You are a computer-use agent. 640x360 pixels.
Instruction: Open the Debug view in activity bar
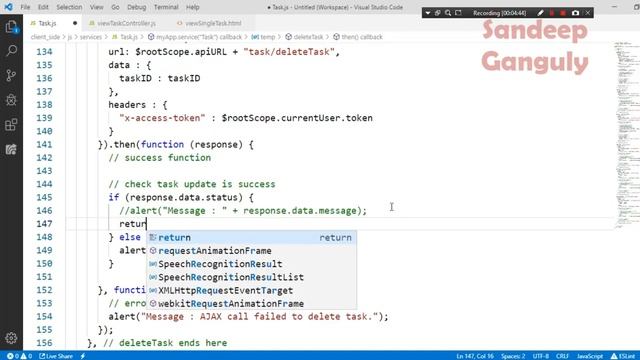click(11, 100)
